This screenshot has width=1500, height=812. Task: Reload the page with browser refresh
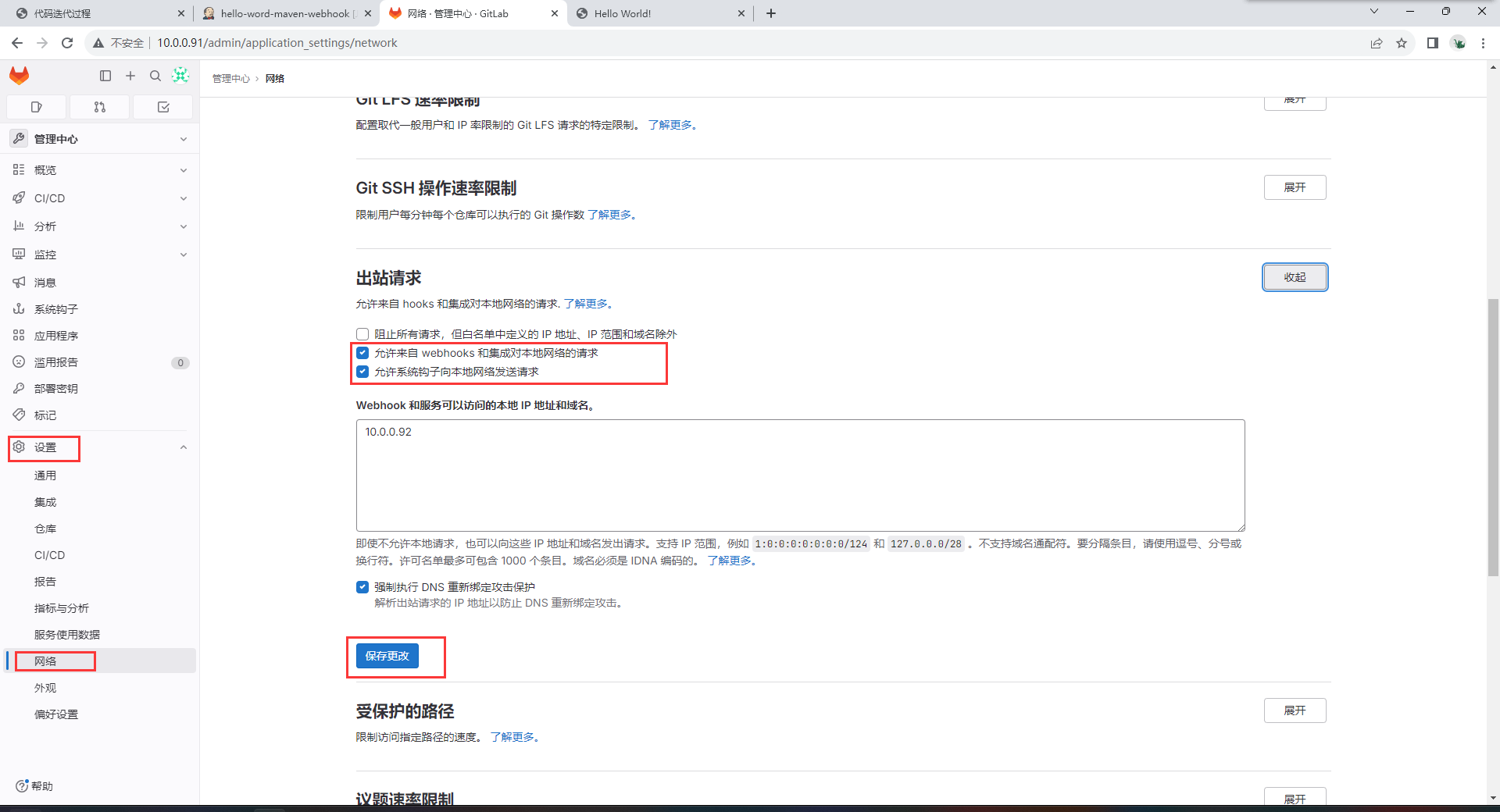(67, 43)
